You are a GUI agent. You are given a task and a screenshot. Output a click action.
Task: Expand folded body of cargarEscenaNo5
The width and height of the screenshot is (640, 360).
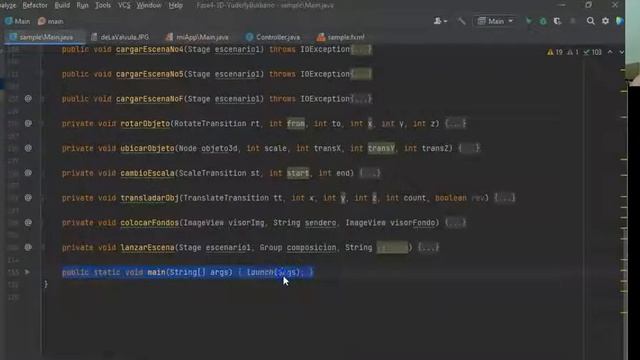pos(362,74)
